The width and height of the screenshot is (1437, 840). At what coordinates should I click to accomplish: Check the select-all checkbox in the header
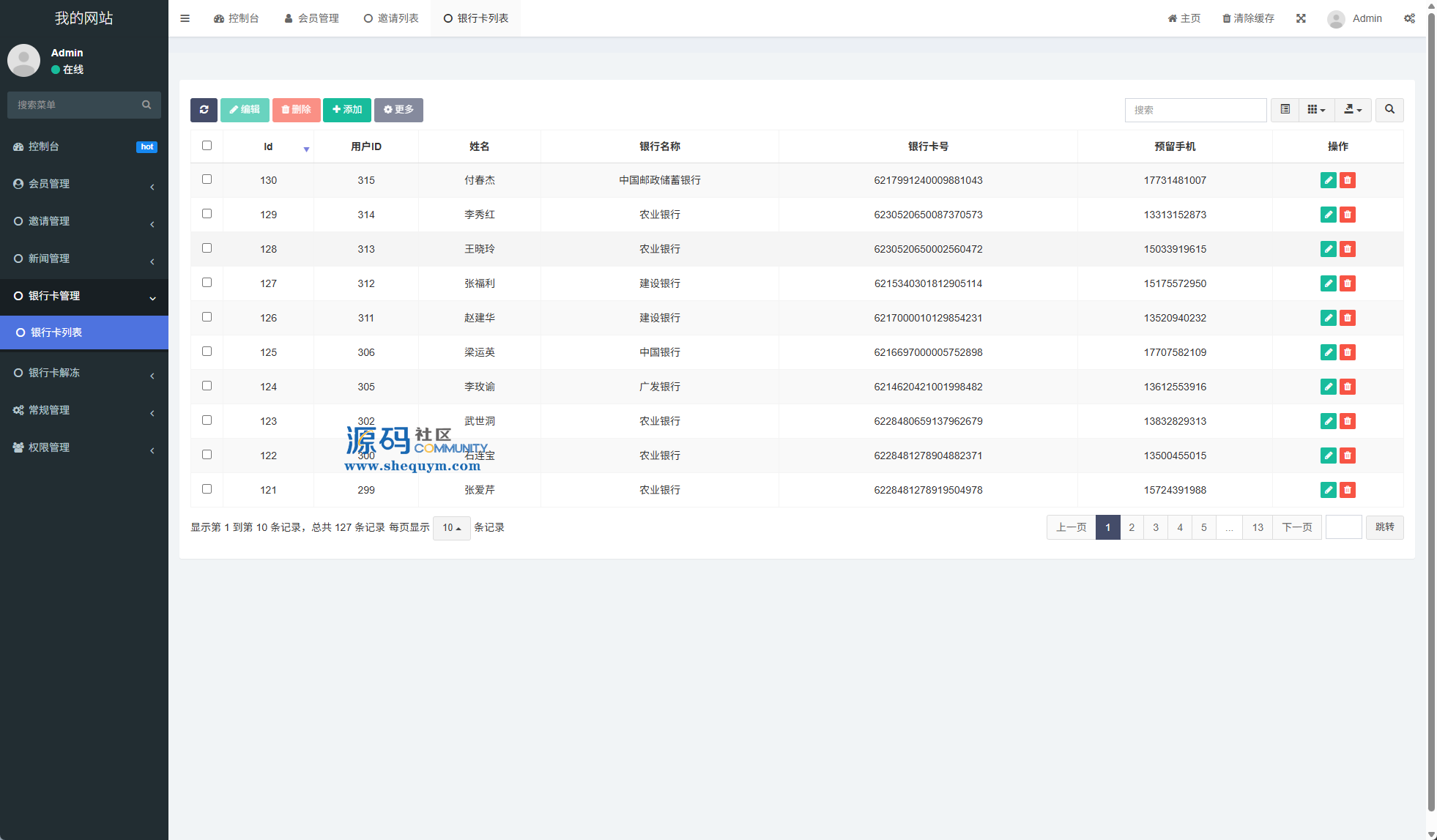[x=207, y=146]
